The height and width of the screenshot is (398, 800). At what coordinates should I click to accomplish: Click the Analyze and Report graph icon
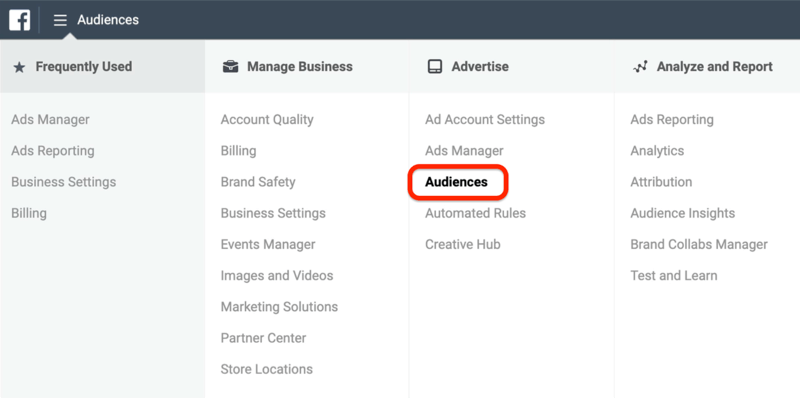pos(640,67)
